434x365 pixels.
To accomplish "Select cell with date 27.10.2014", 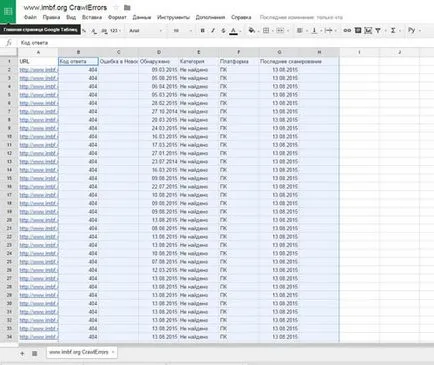I will pos(158,112).
